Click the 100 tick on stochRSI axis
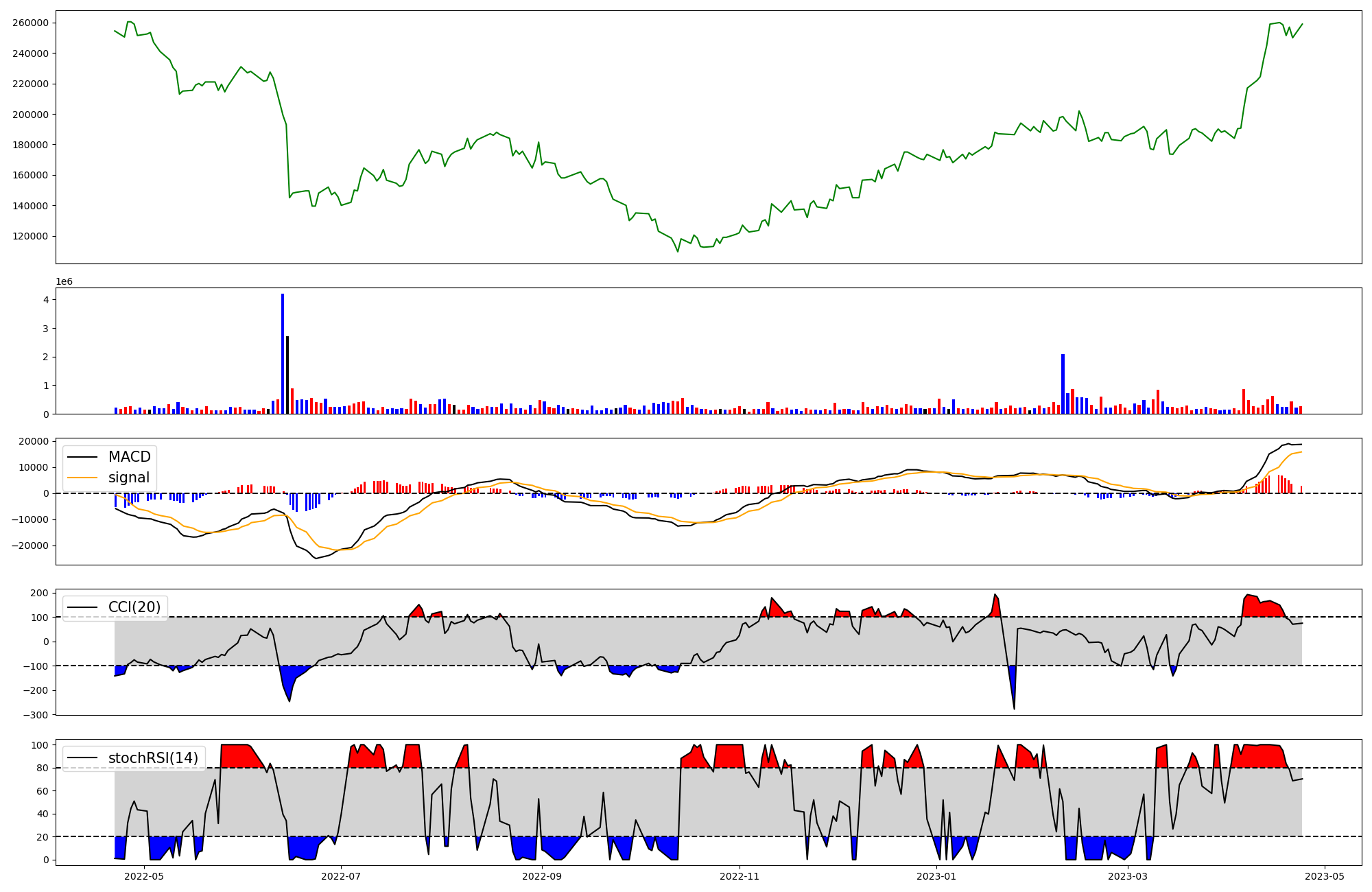Image resolution: width=1372 pixels, height=892 pixels. coord(41,745)
